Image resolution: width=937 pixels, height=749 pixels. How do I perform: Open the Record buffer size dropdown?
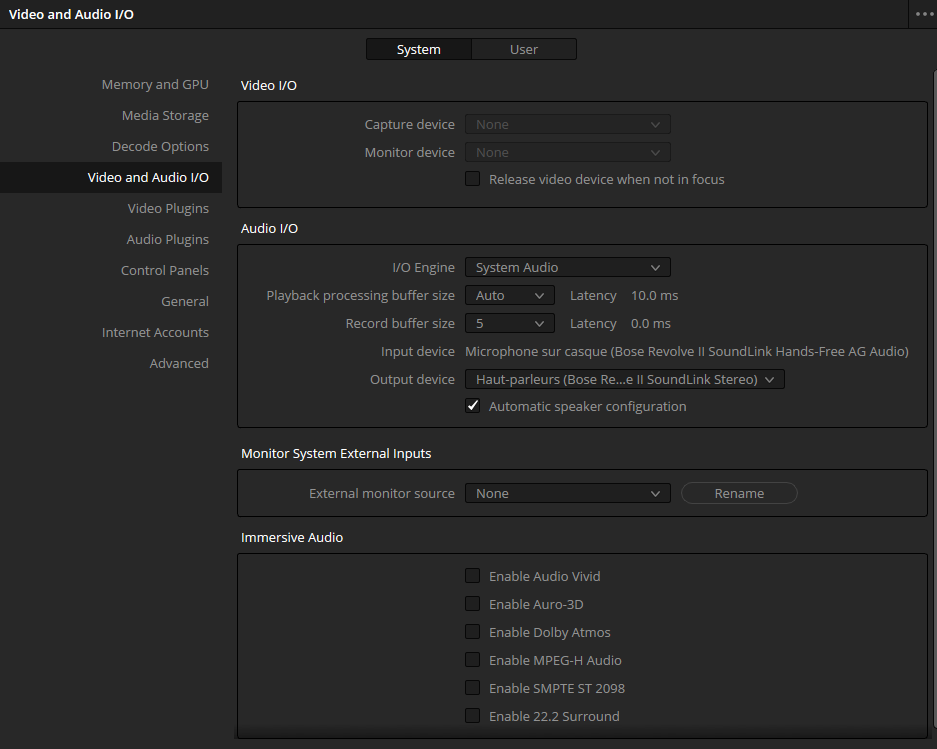(509, 324)
